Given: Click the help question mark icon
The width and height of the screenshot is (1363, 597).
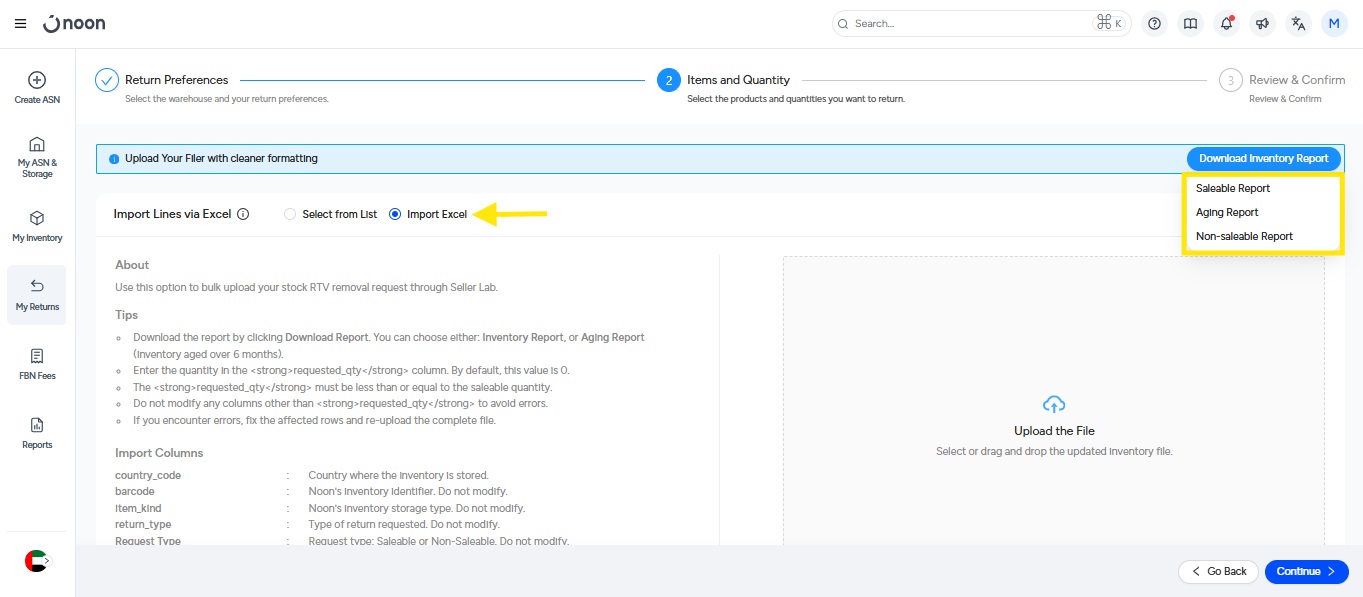Looking at the screenshot, I should (x=1154, y=23).
